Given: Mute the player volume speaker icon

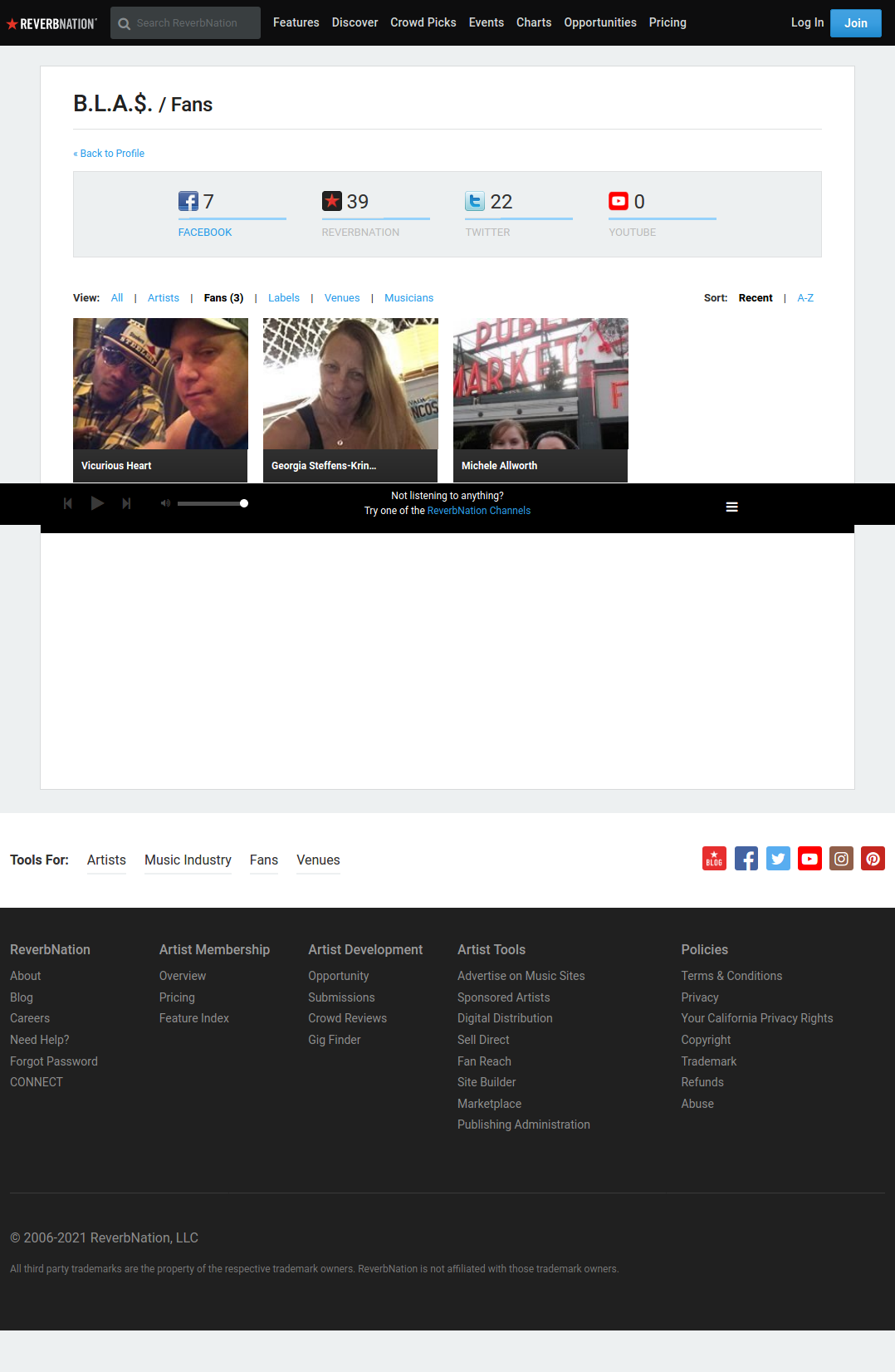Looking at the screenshot, I should pos(165,503).
